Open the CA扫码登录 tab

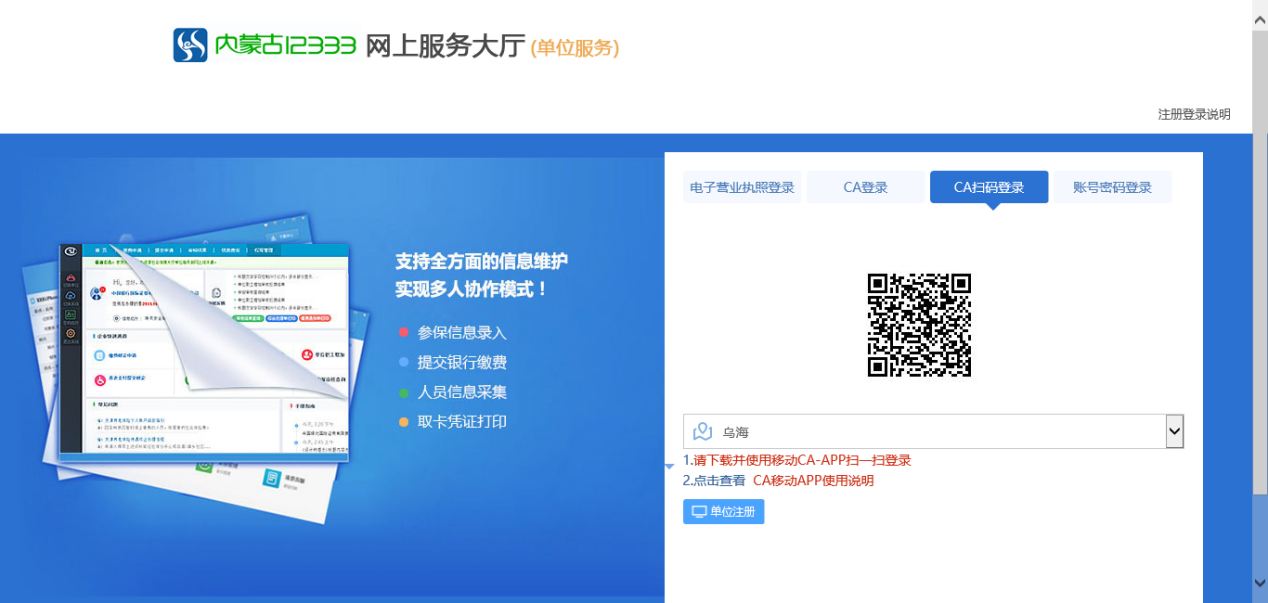click(x=989, y=187)
